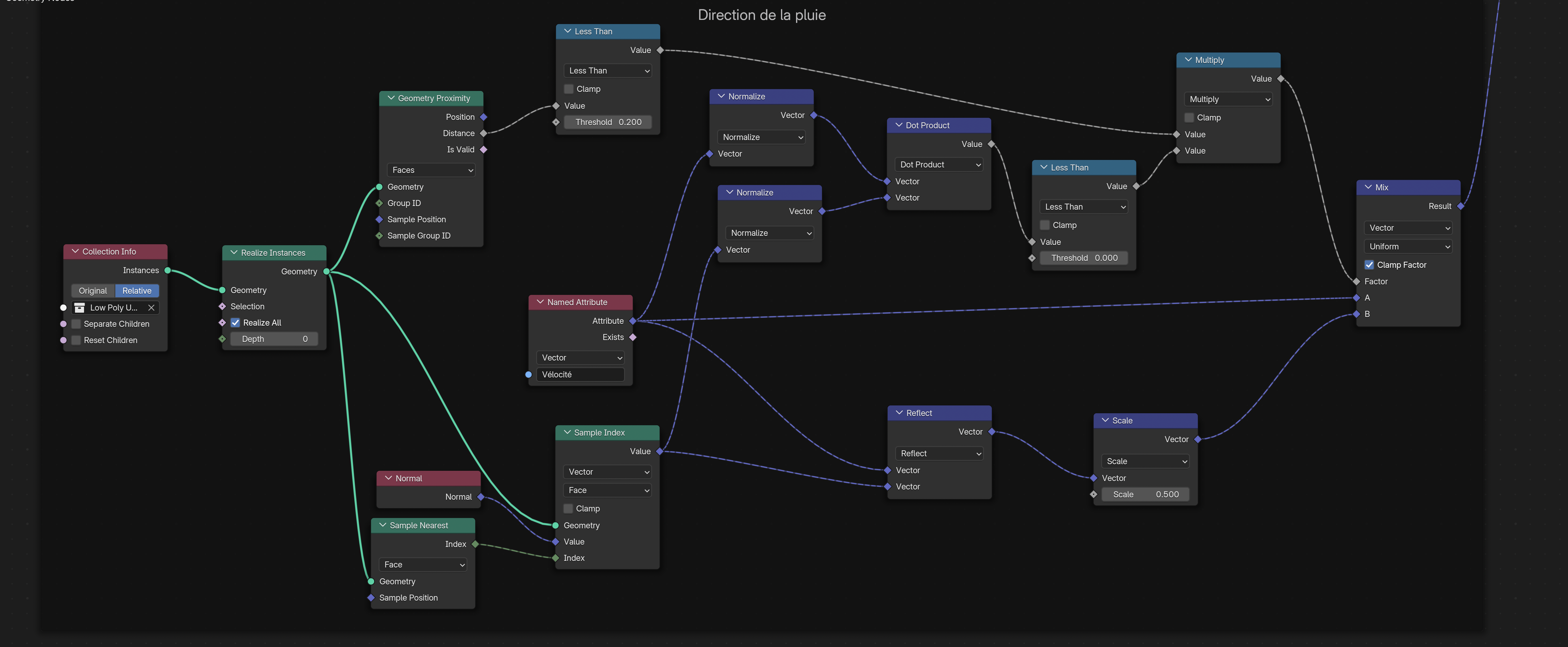Click the Value output socket of Sample Index
This screenshot has height=647, width=1568.
(x=659, y=452)
